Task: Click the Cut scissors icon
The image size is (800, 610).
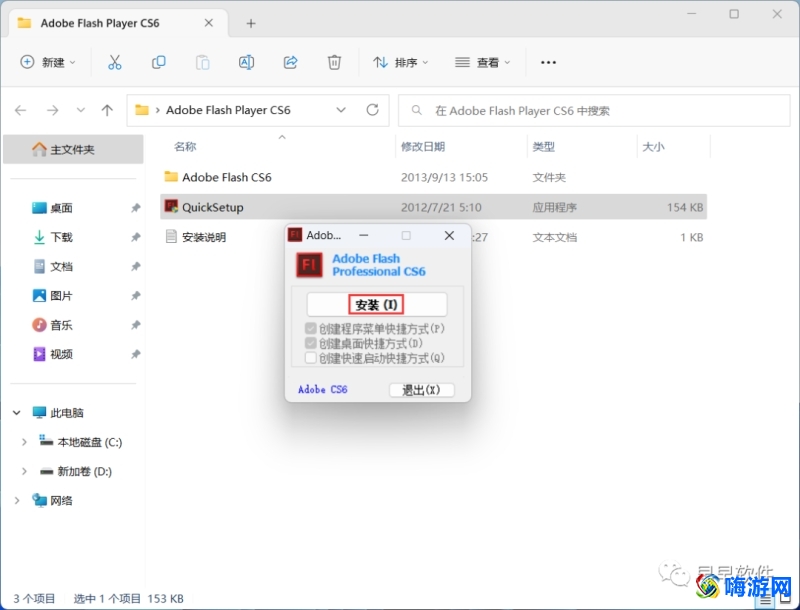Action: (115, 62)
